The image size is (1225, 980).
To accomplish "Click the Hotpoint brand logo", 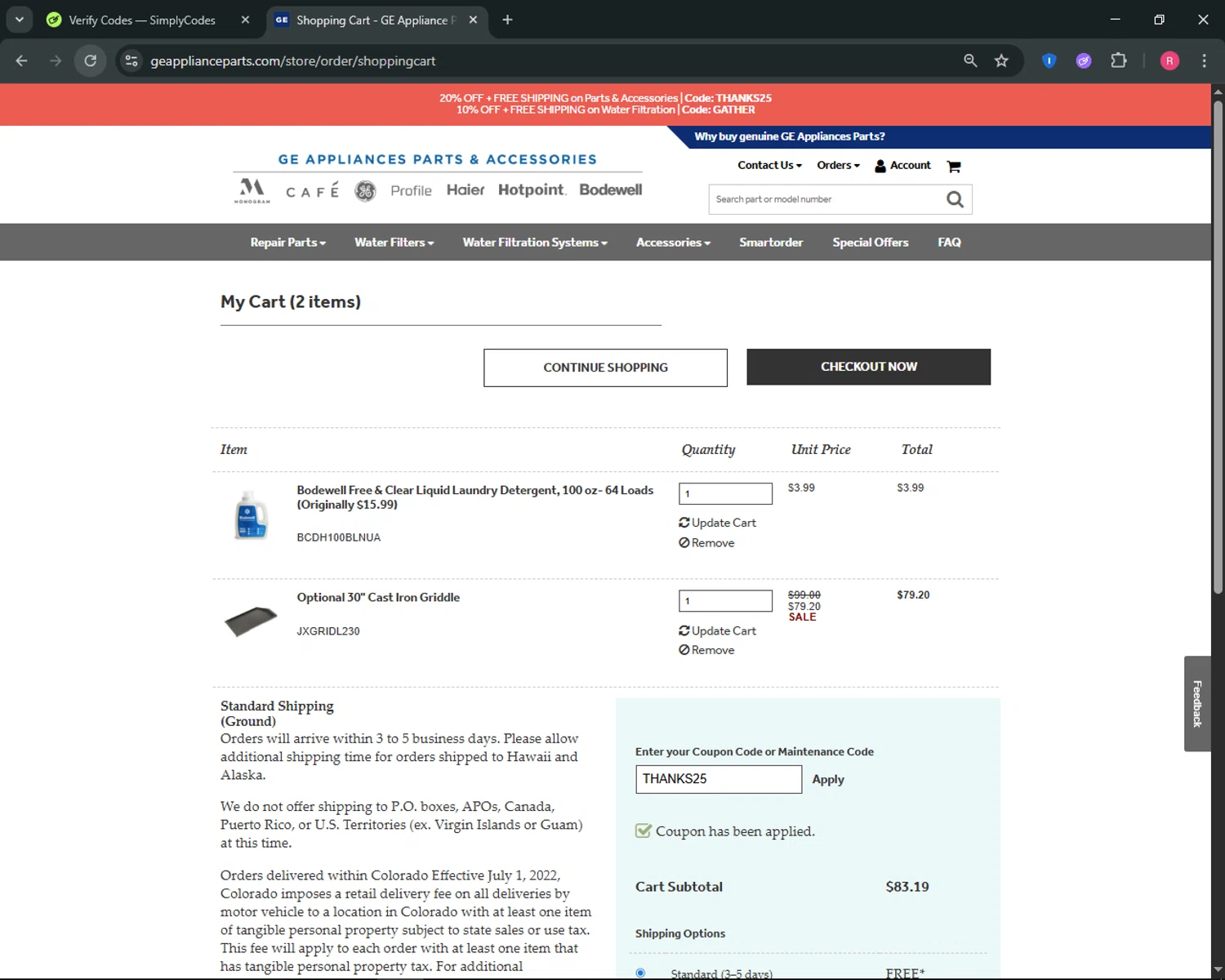I will point(532,189).
